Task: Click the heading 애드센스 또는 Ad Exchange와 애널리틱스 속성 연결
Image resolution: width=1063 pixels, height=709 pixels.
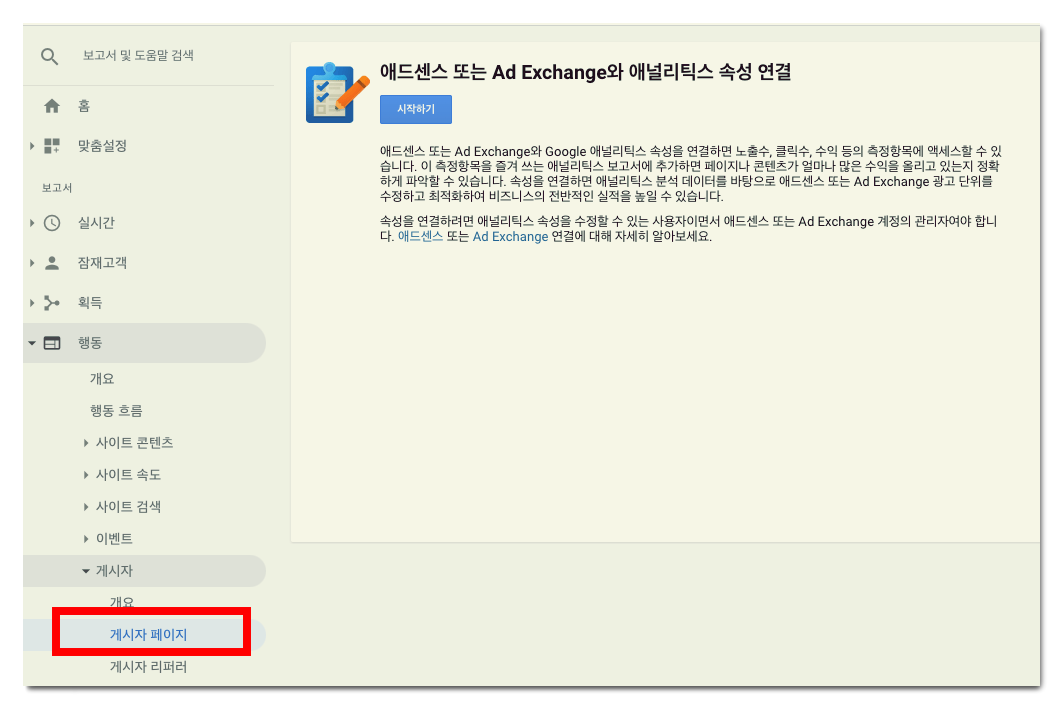Action: [x=586, y=72]
